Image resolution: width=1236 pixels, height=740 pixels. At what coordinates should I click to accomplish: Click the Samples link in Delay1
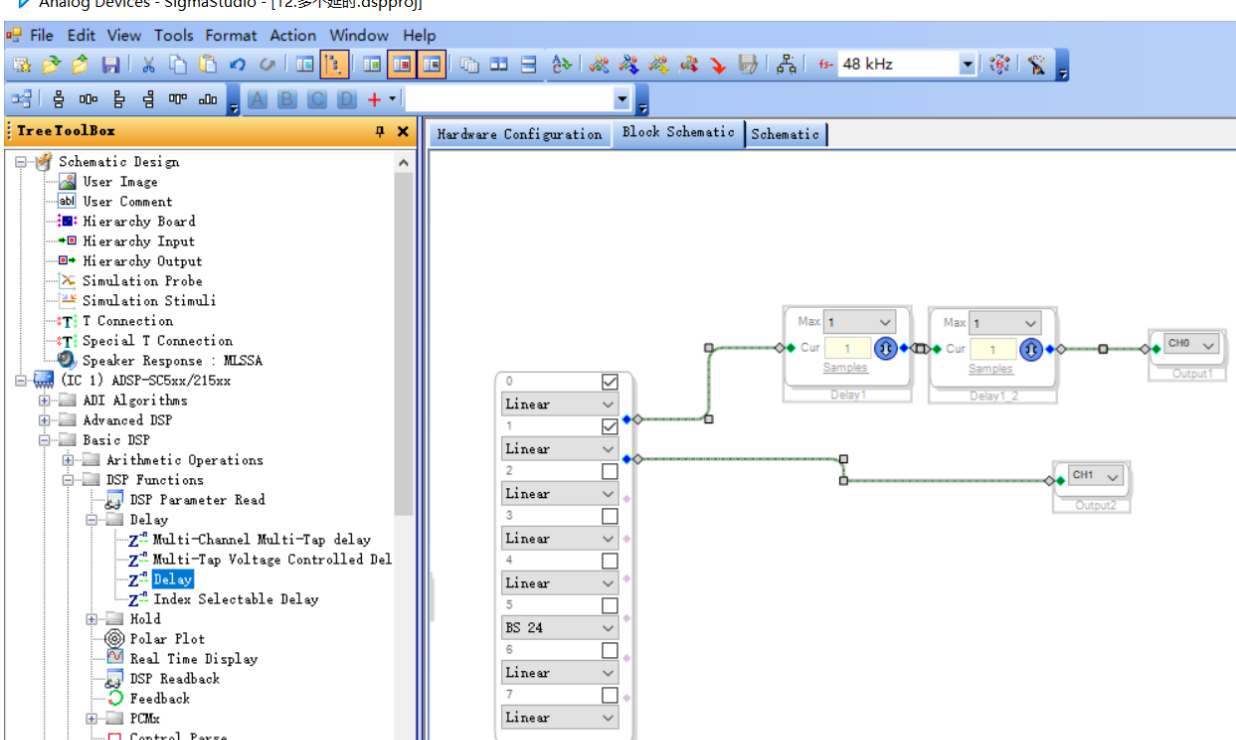tap(846, 368)
